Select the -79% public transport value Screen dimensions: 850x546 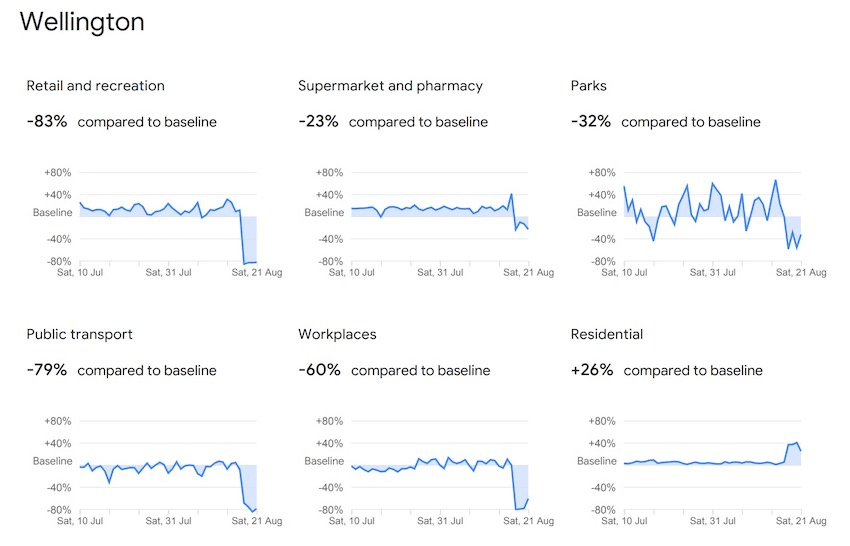coord(47,370)
